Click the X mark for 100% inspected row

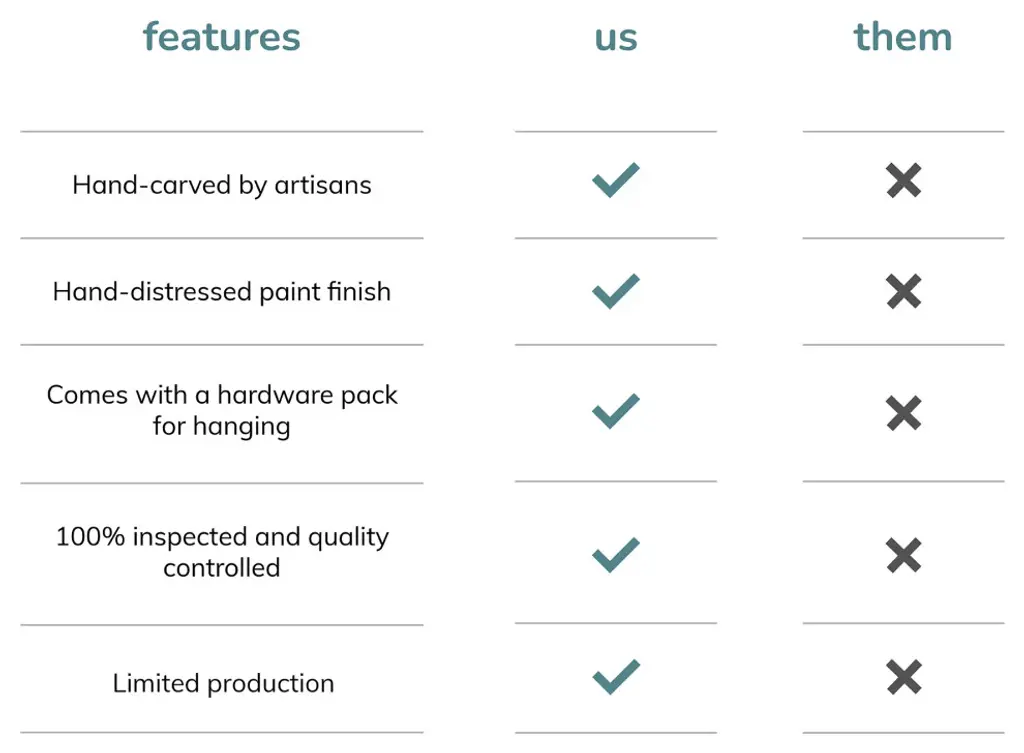(903, 555)
